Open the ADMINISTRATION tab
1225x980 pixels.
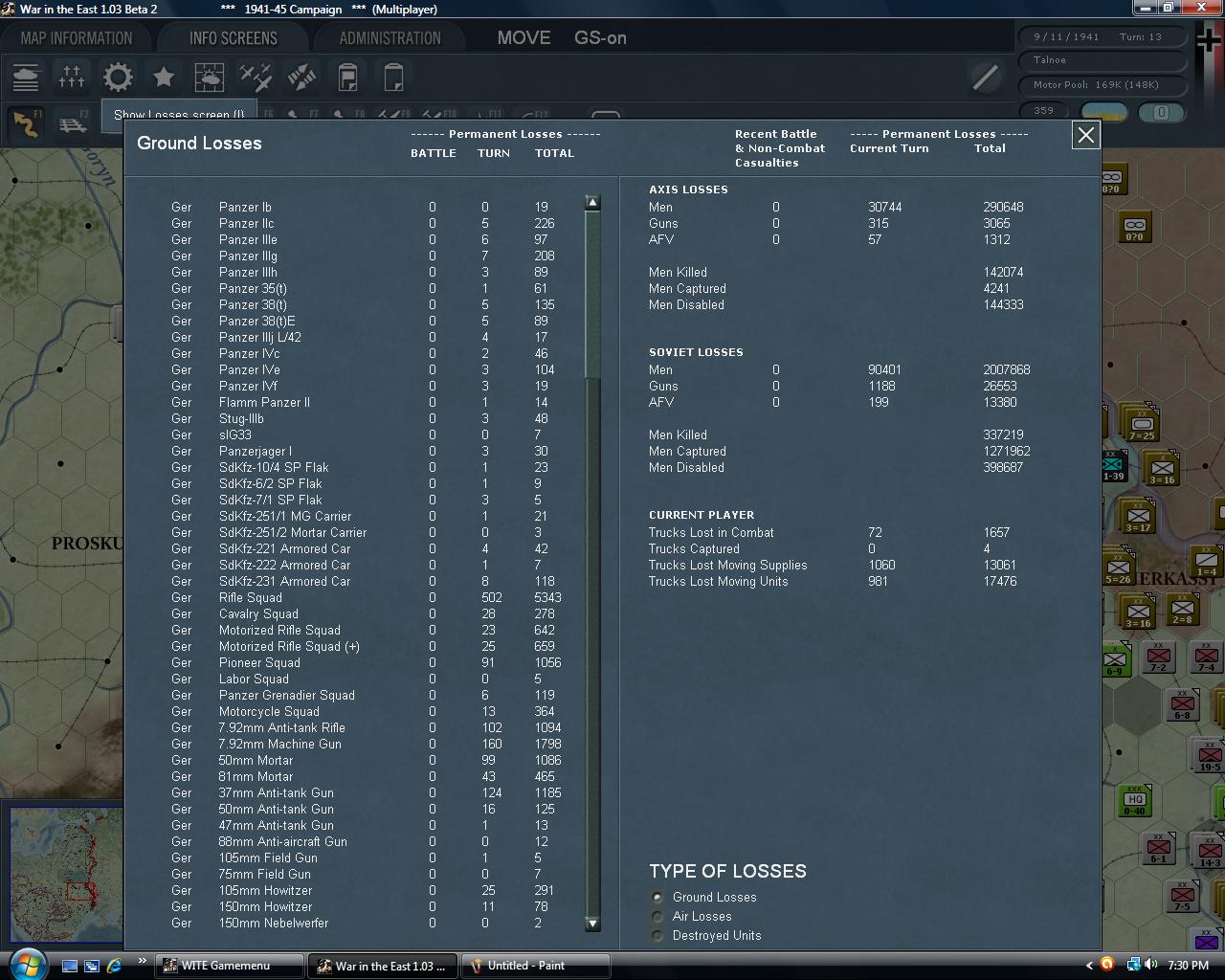coord(390,38)
